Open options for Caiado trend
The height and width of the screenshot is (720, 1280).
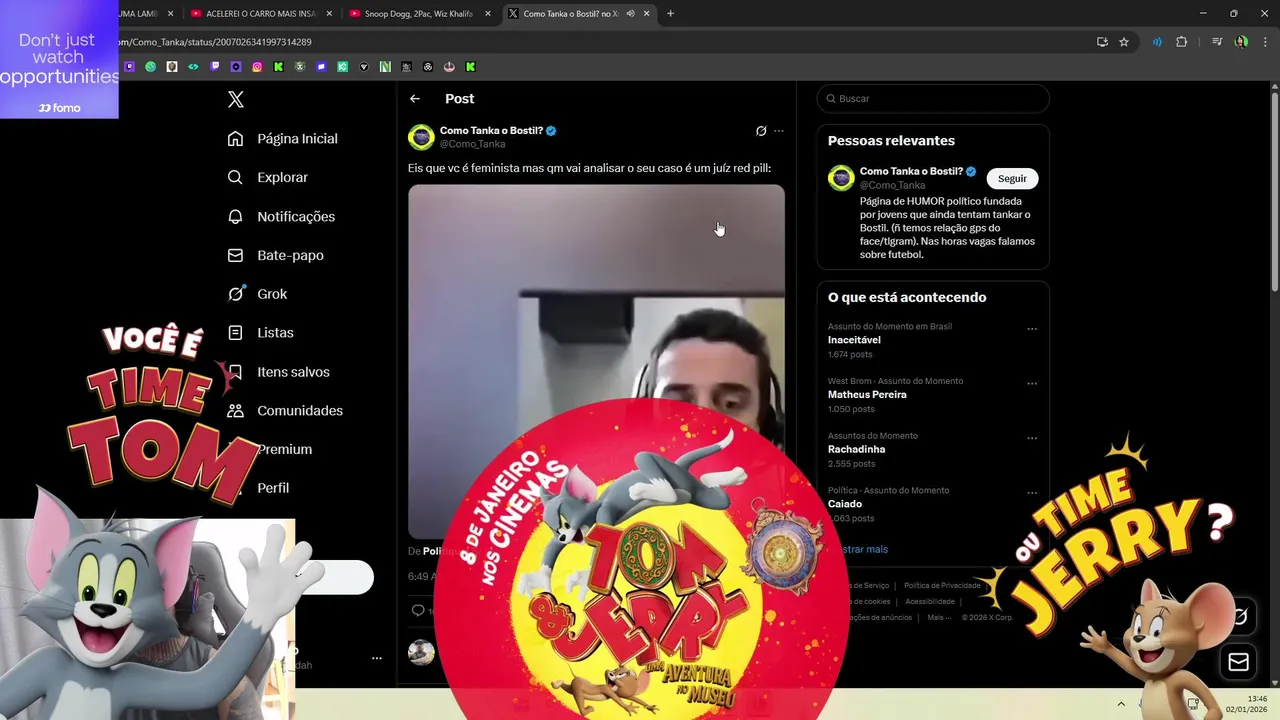tap(1032, 493)
